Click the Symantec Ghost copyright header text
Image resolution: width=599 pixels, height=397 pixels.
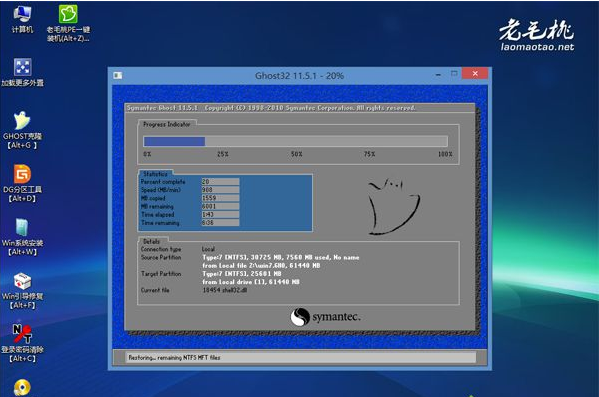[x=271, y=108]
